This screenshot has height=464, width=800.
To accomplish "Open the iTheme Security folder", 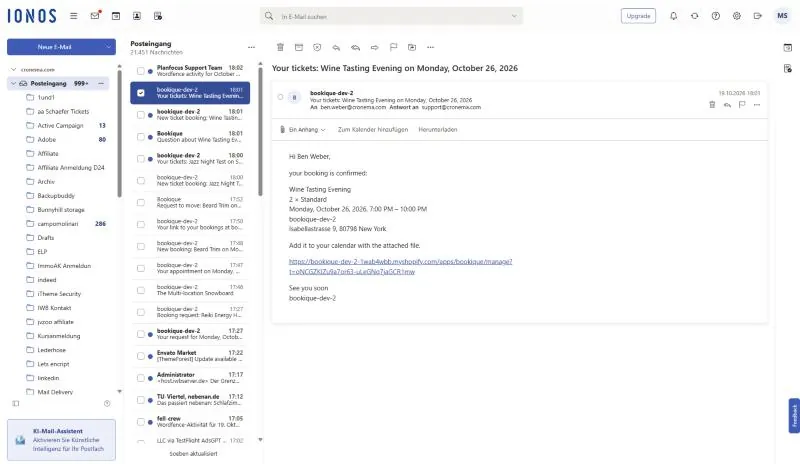I will pyautogui.click(x=58, y=294).
